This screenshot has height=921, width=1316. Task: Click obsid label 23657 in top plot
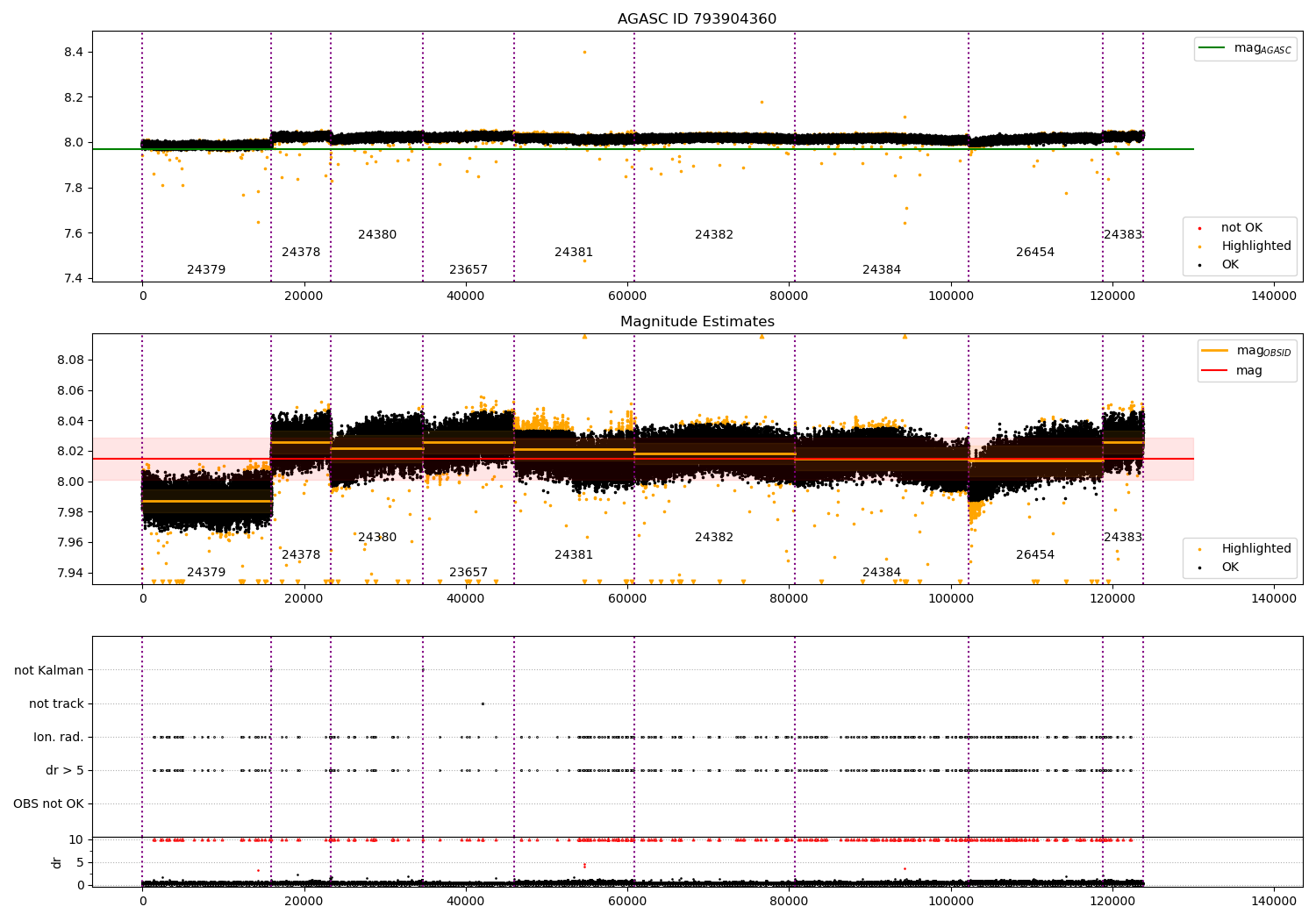point(468,269)
